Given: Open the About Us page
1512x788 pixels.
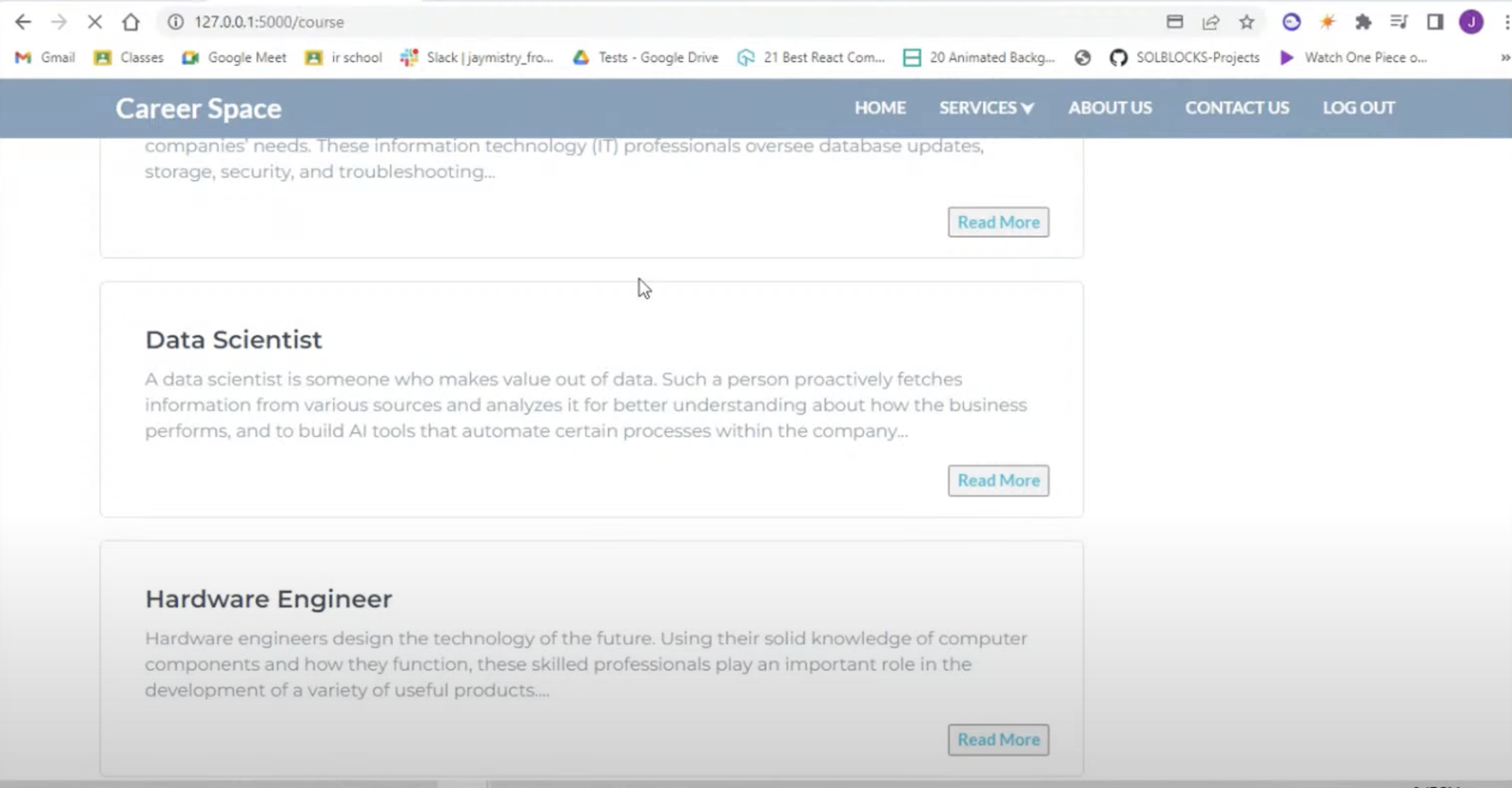Looking at the screenshot, I should pyautogui.click(x=1110, y=108).
